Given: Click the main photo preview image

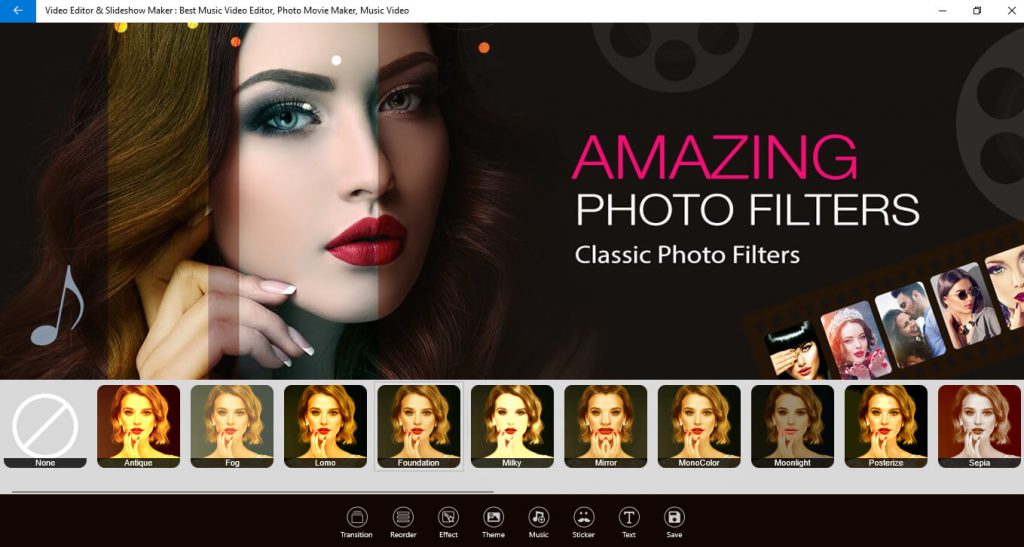Looking at the screenshot, I should pos(512,201).
